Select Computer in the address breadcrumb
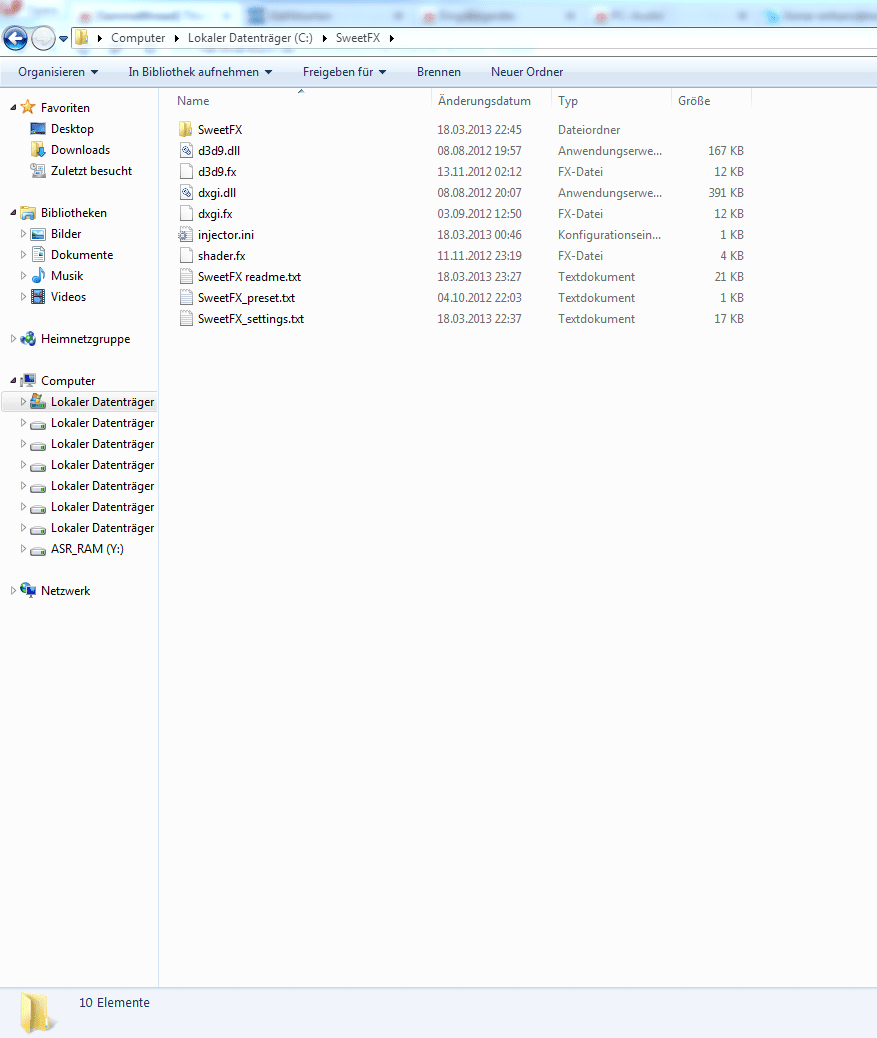 click(138, 38)
